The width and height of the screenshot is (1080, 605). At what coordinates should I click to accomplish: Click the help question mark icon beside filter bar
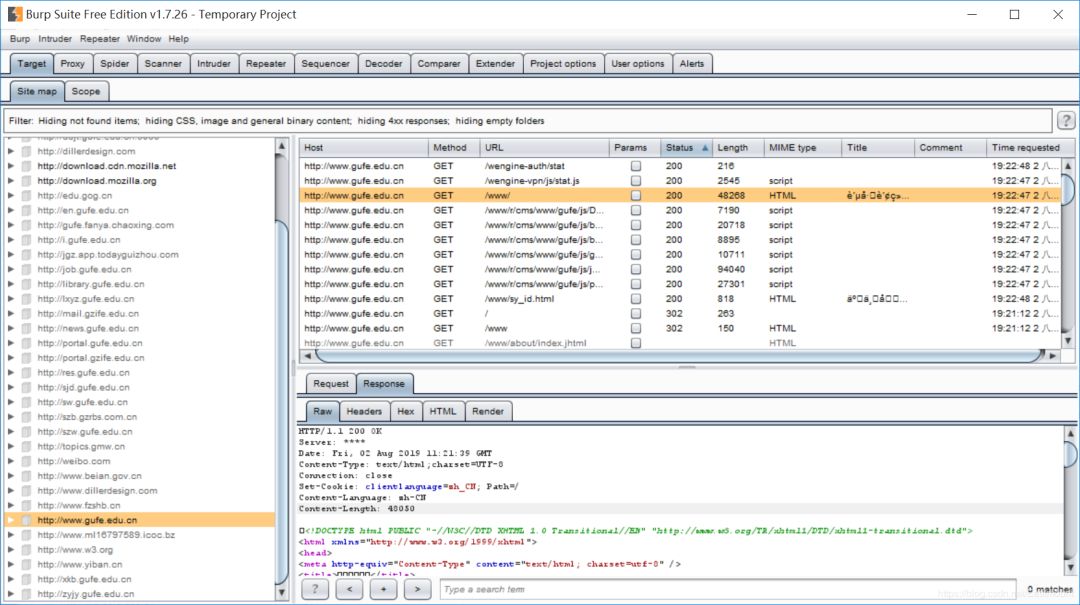1066,121
